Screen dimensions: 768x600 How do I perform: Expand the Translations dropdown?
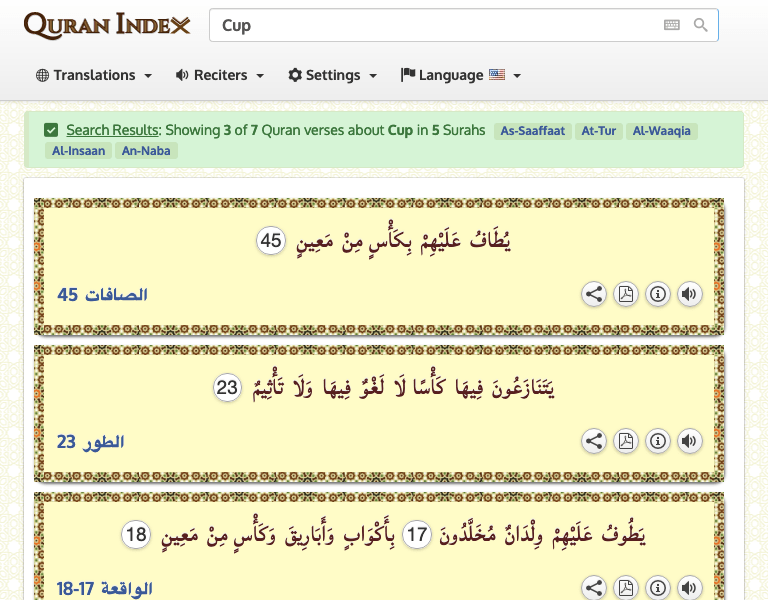[94, 75]
